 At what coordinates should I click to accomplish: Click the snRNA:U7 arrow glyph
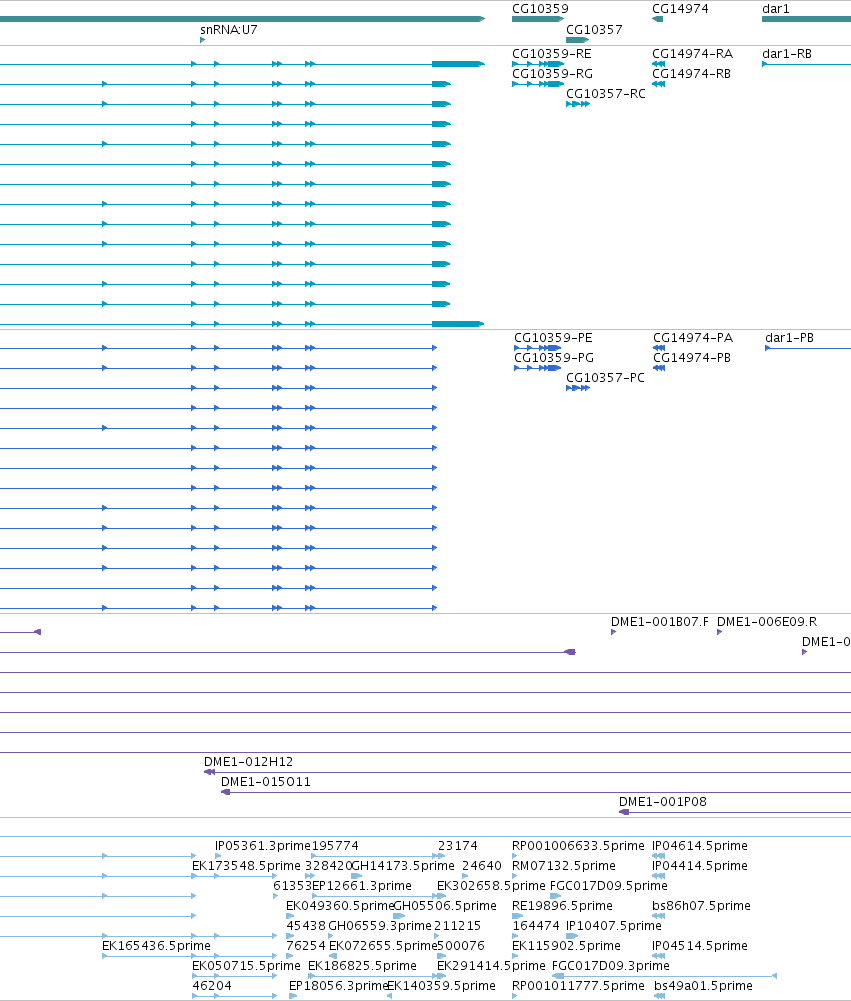[202, 40]
